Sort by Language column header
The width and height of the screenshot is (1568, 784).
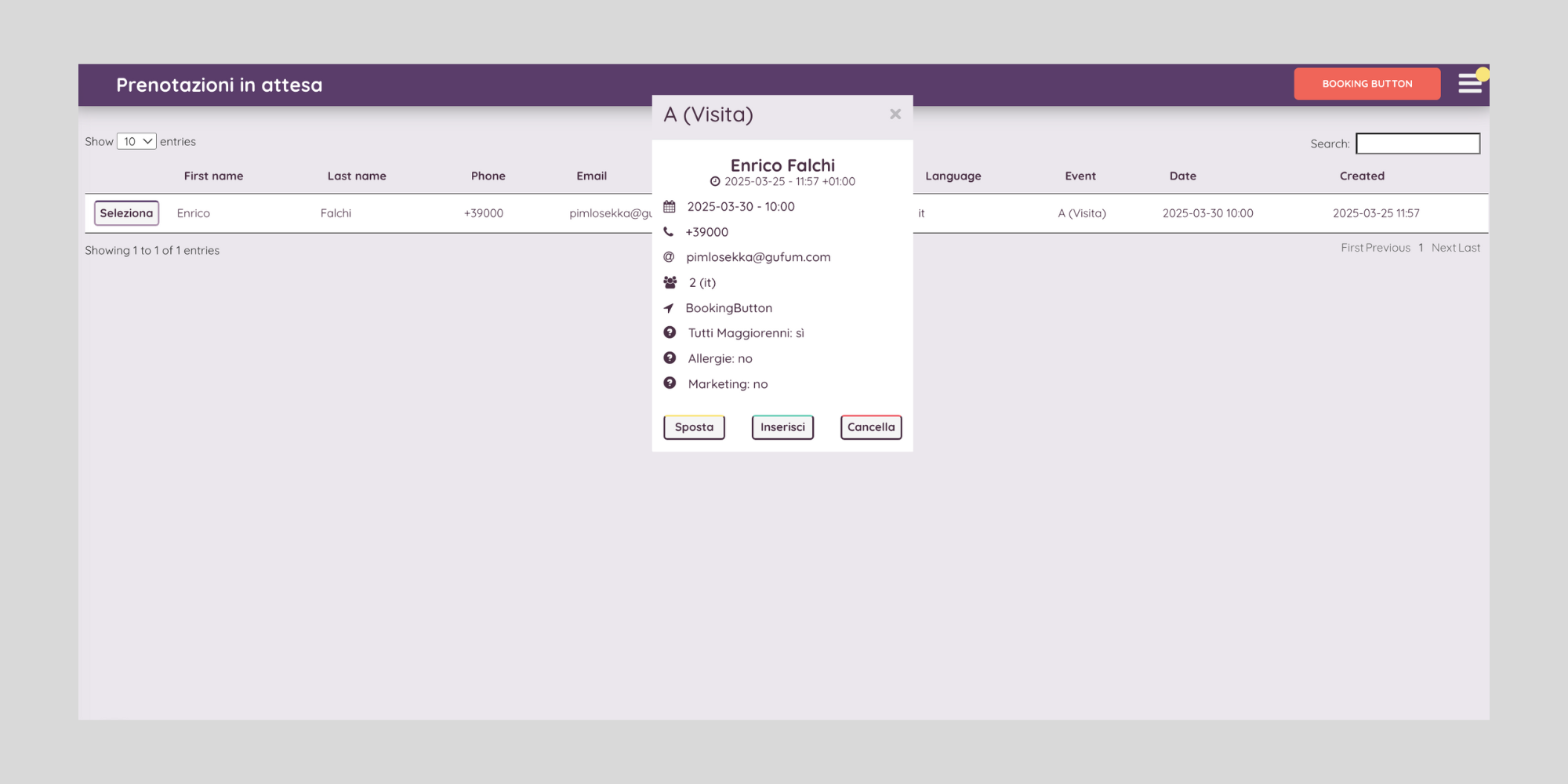tap(953, 176)
